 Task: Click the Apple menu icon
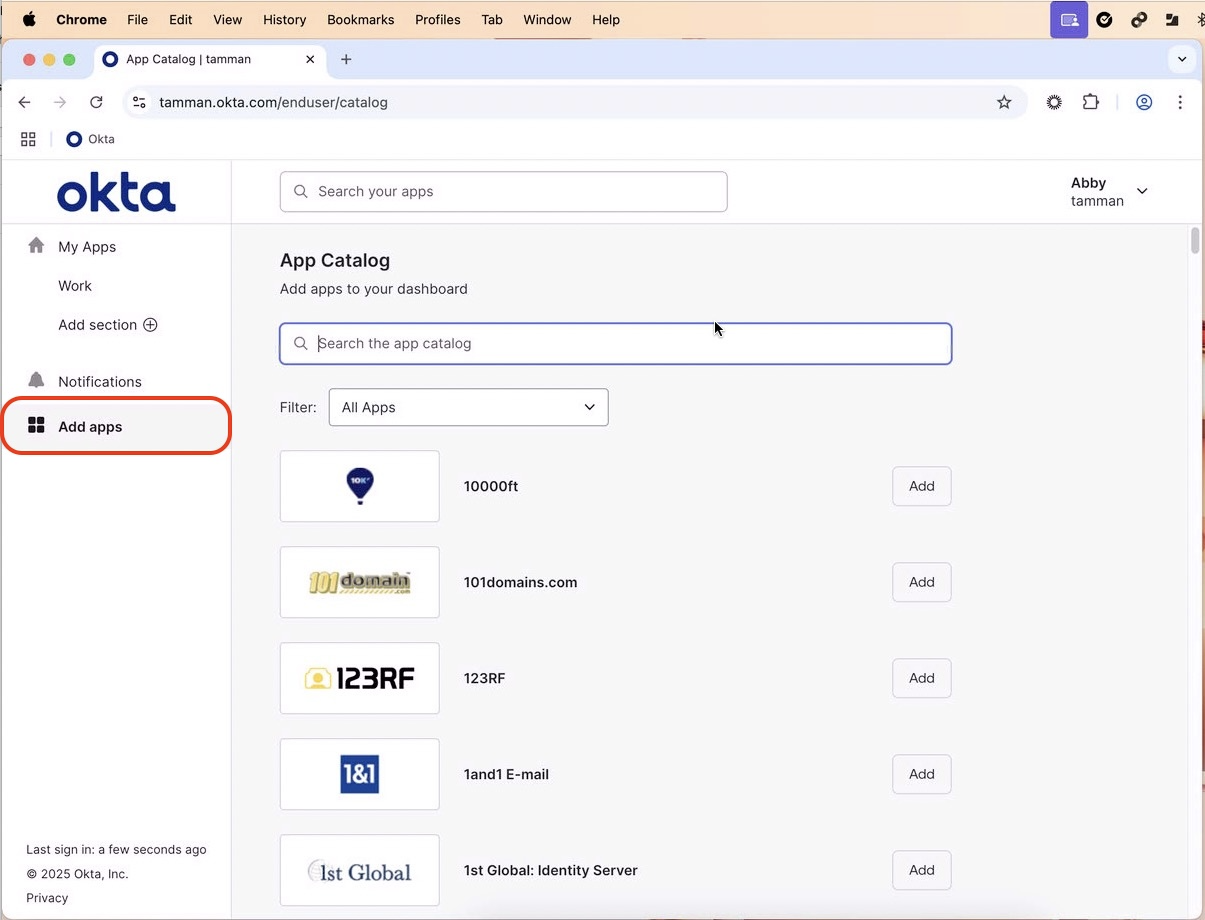point(29,19)
